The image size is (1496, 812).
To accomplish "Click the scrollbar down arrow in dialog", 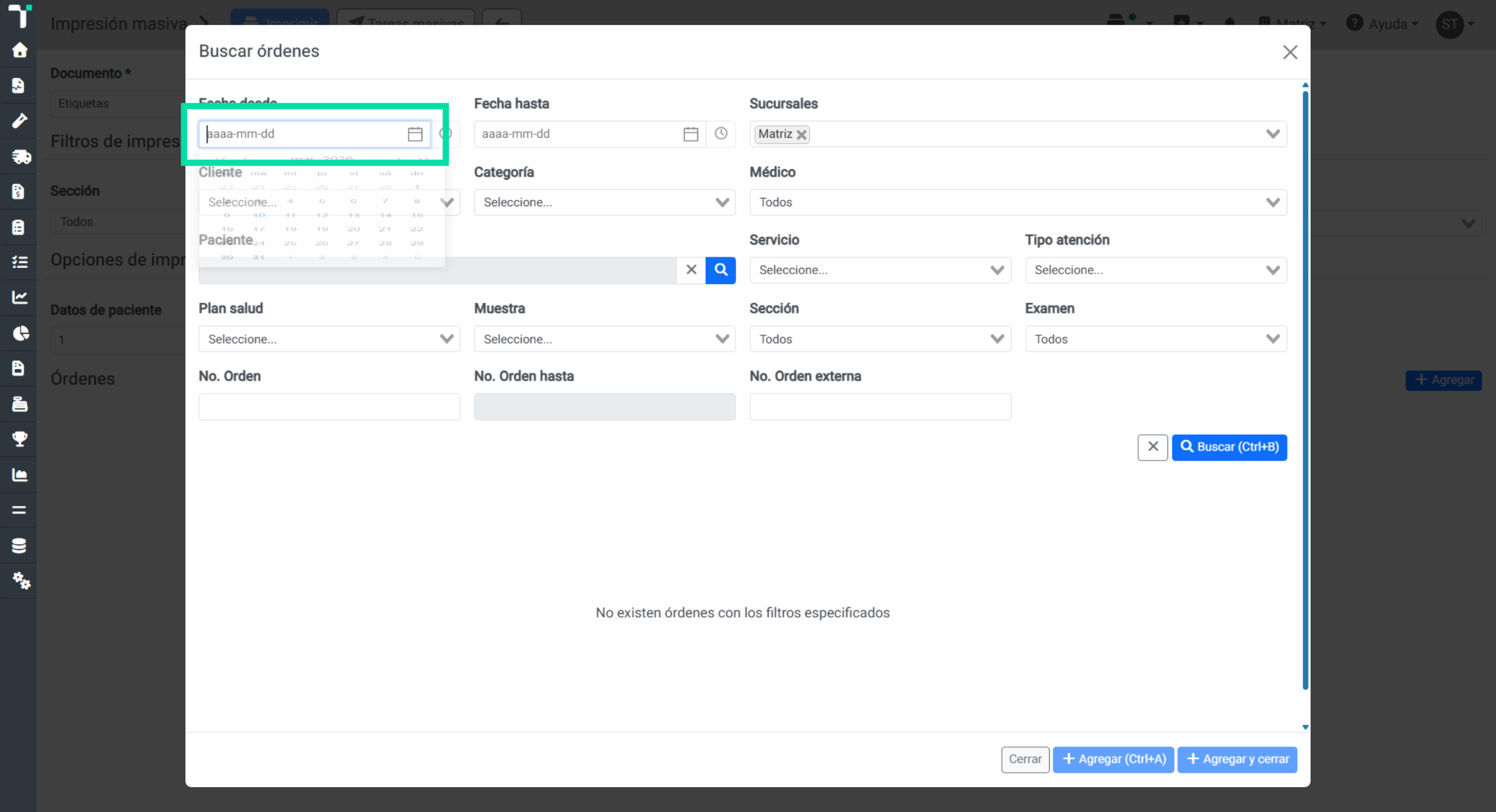I will (x=1305, y=727).
